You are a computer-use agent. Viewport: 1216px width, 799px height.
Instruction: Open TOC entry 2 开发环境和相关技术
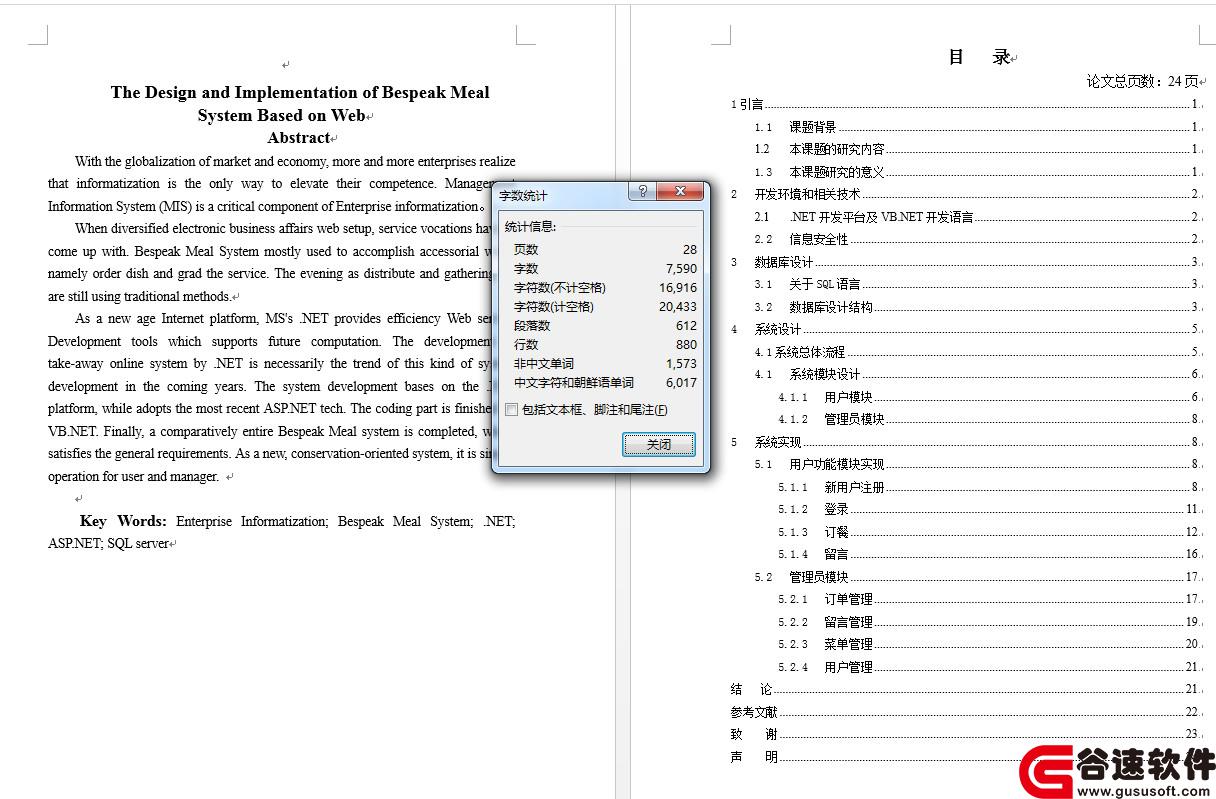pos(965,194)
